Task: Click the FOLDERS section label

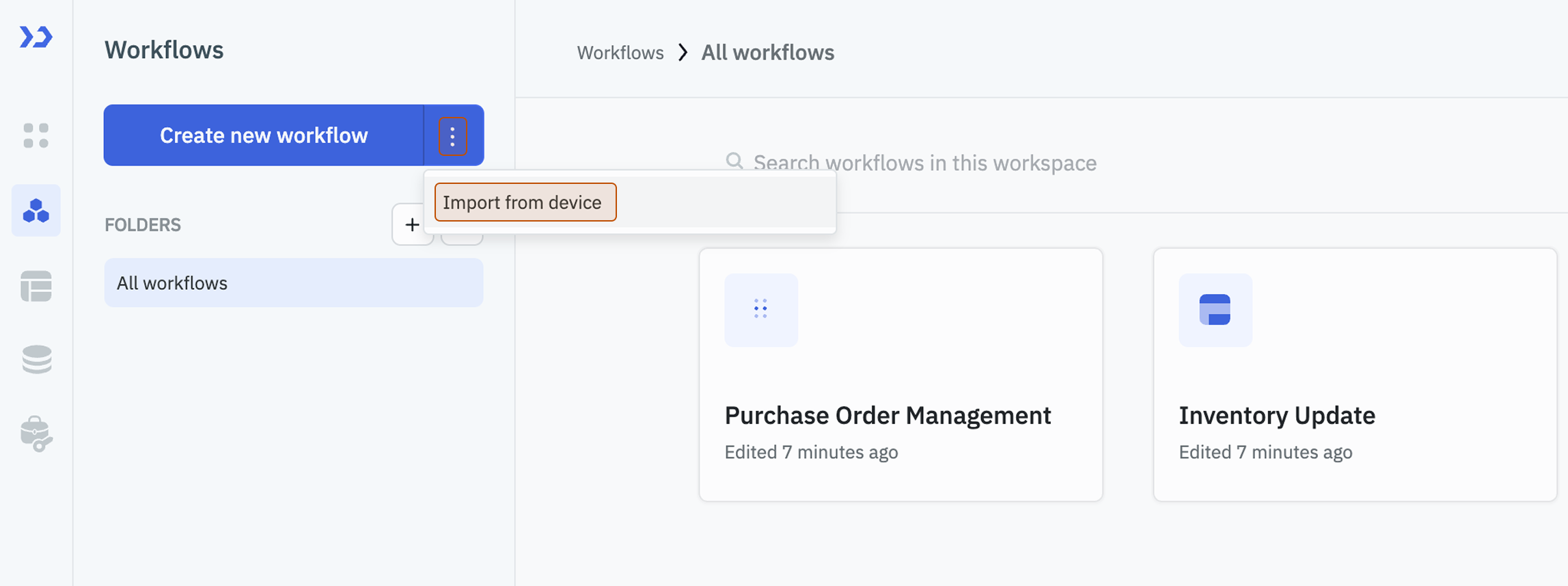Action: tap(143, 225)
